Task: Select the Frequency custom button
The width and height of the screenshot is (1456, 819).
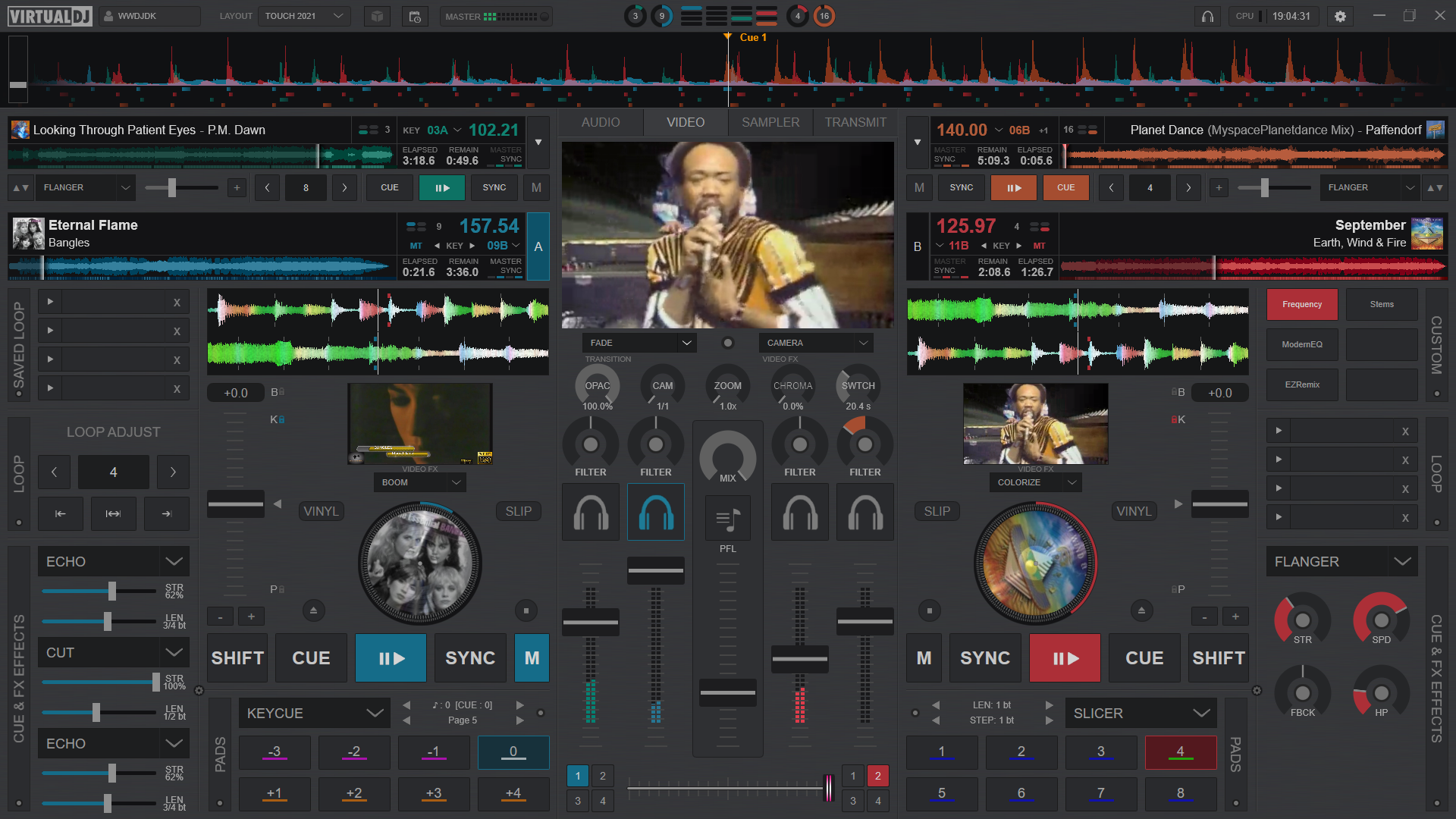Action: [1302, 304]
